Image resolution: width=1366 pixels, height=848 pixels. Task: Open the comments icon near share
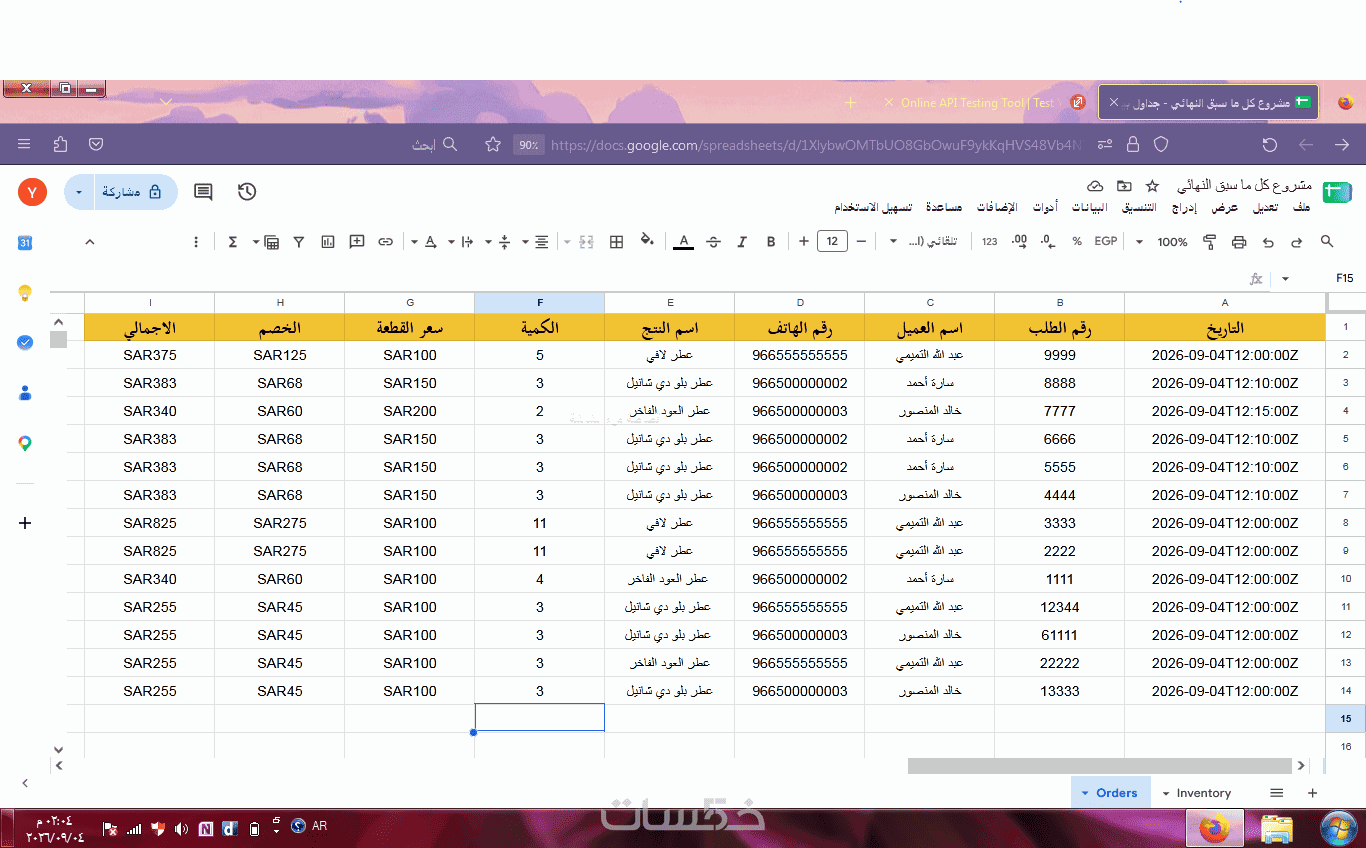pos(203,192)
